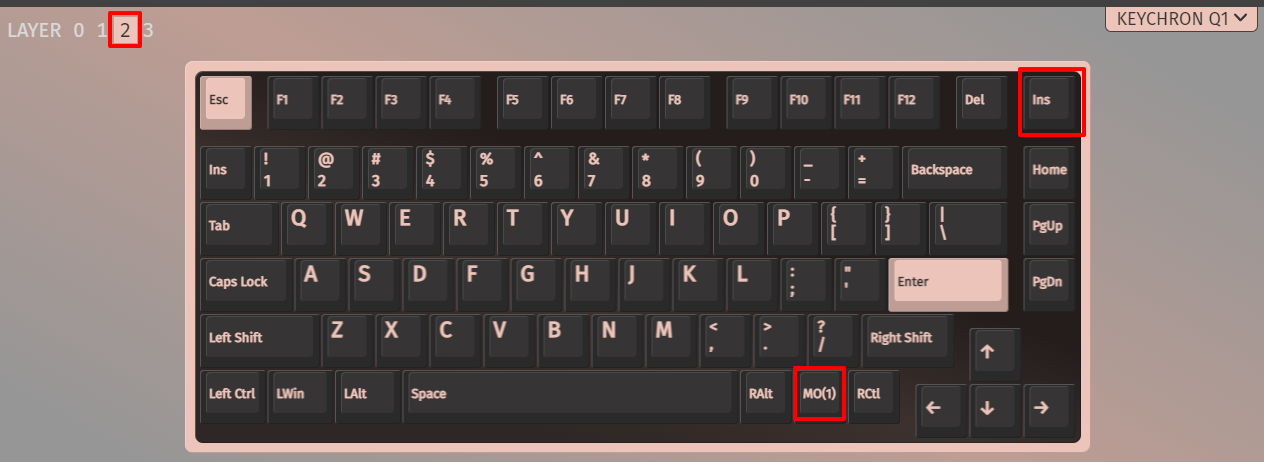Viewport: 1264px width, 462px height.
Task: Click the PgUp key
Action: pyautogui.click(x=1049, y=227)
